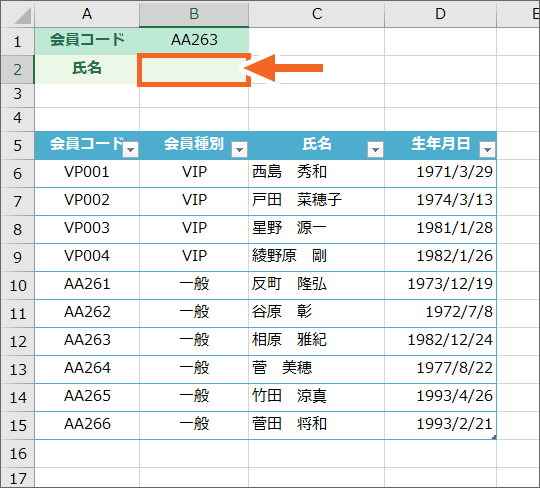
Task: Click cell VP003
Action: coord(87,228)
